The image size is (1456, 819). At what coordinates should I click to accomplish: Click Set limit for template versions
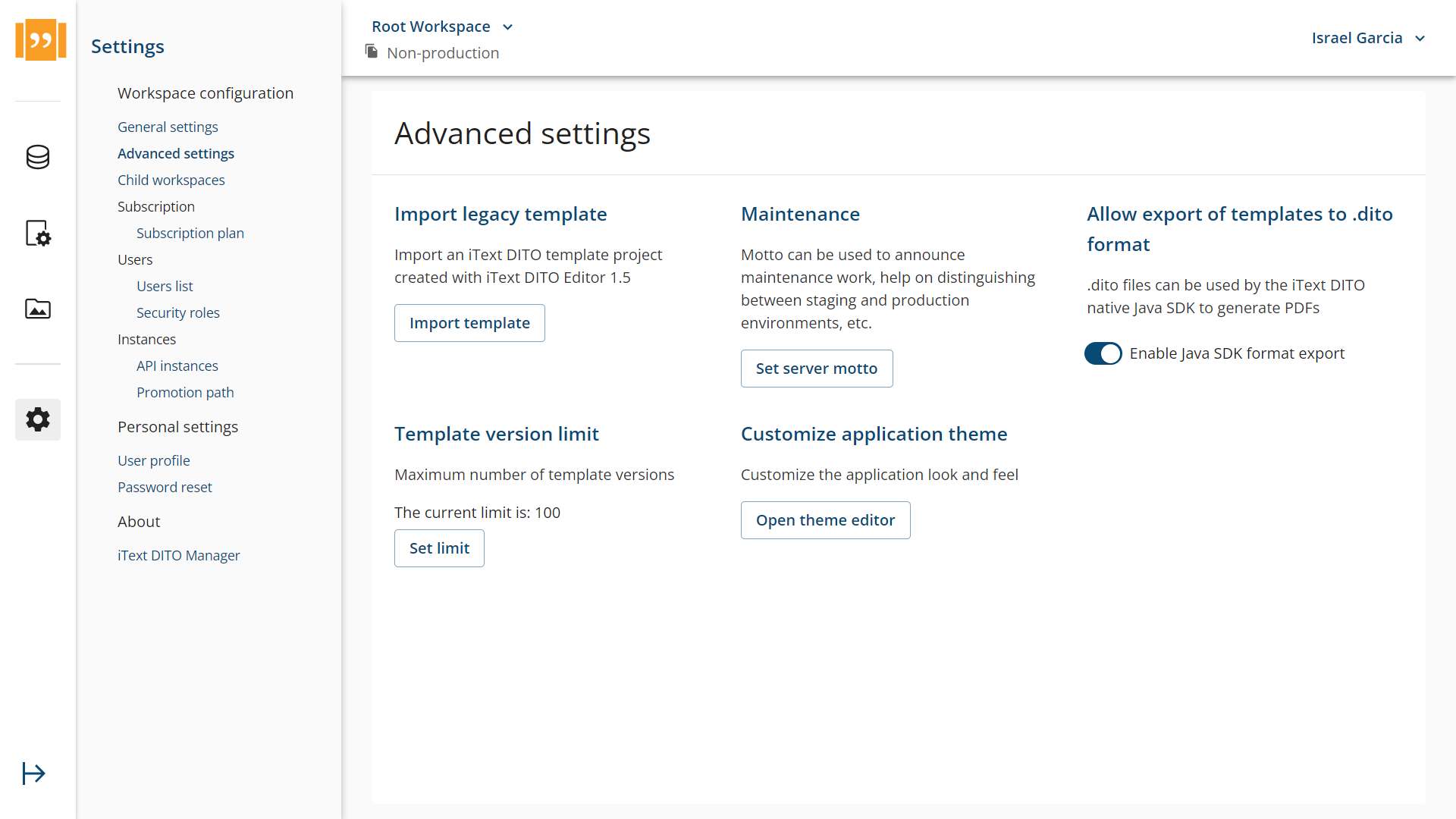pos(439,548)
